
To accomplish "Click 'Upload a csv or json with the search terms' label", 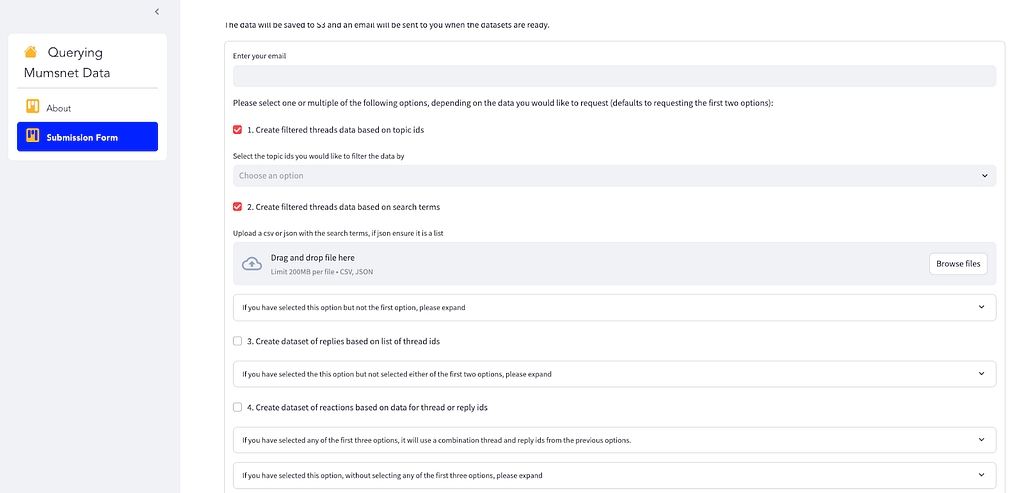I will tap(338, 233).
